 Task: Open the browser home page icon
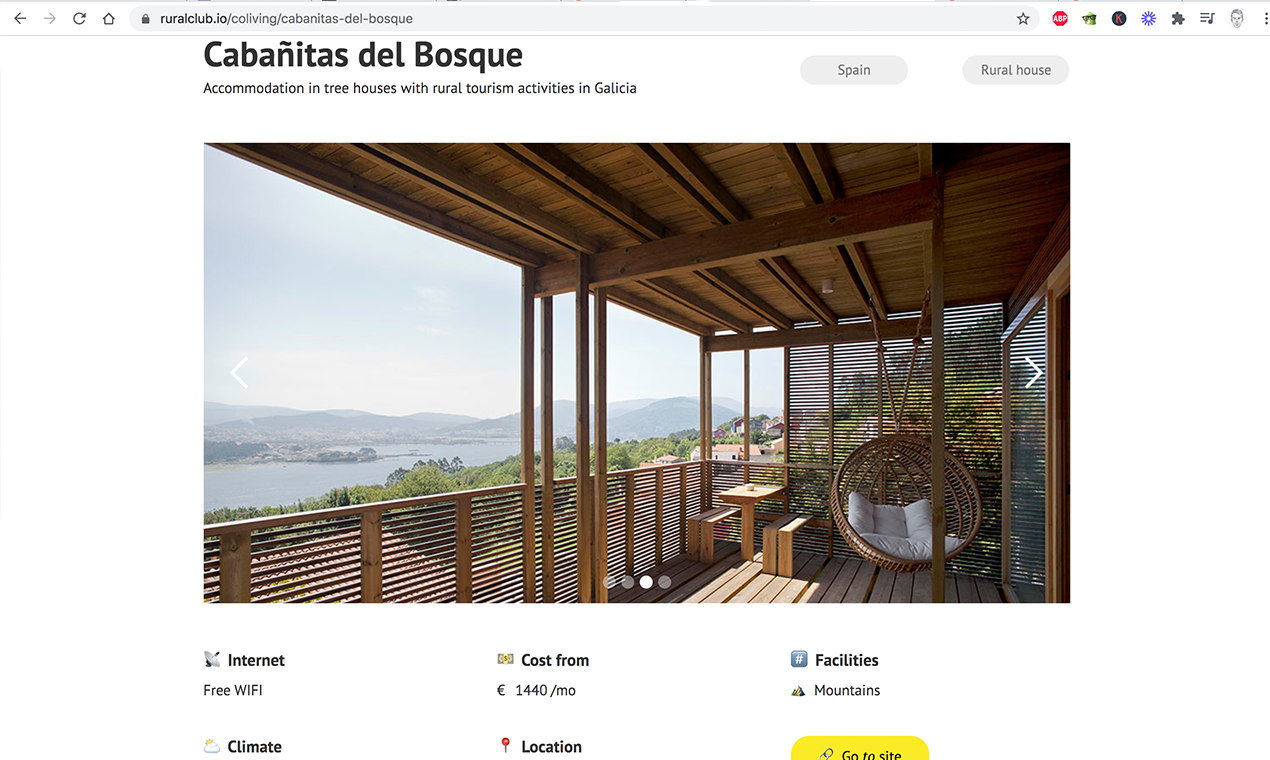[x=109, y=18]
